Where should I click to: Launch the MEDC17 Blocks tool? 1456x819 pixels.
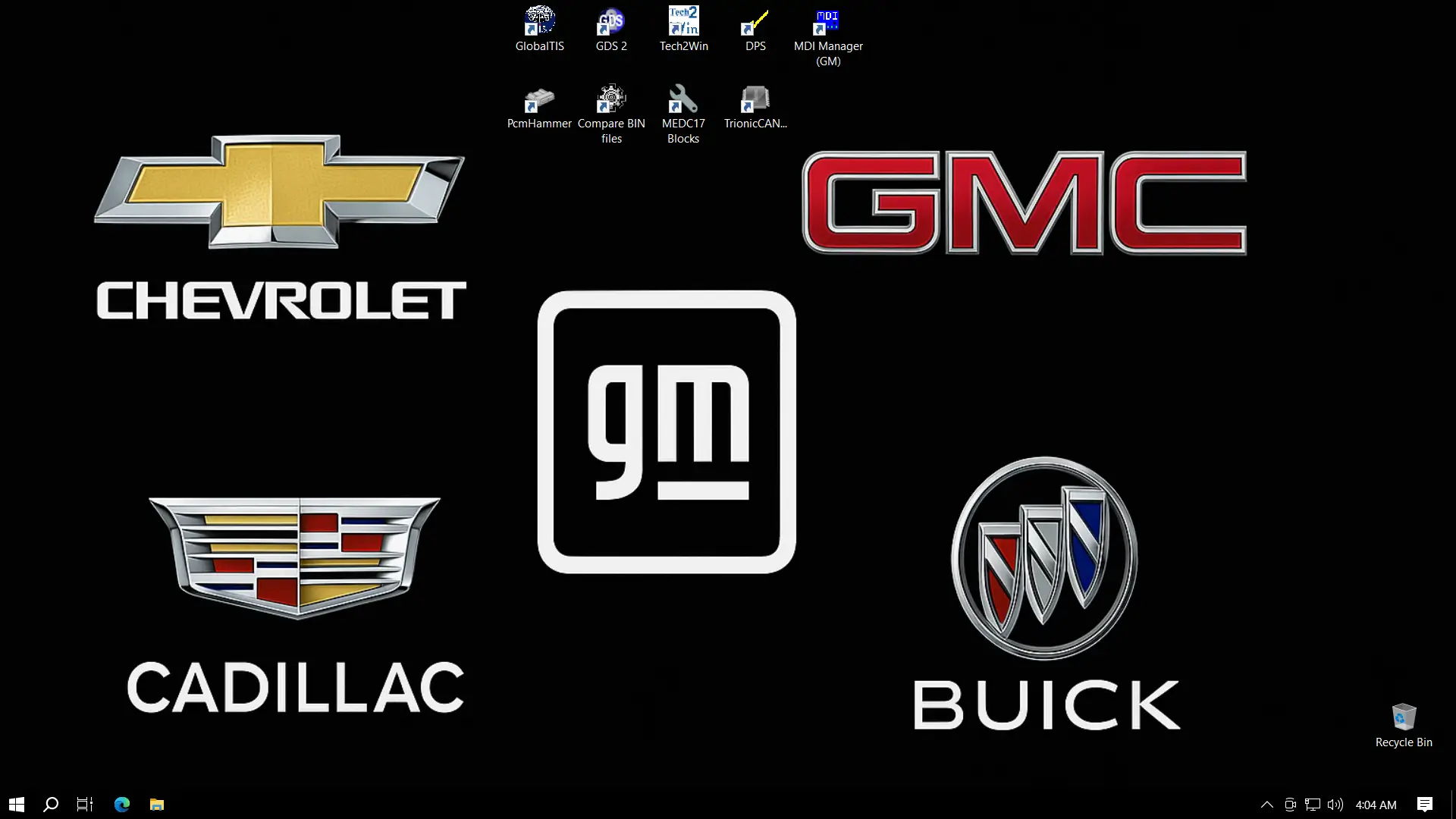click(683, 97)
